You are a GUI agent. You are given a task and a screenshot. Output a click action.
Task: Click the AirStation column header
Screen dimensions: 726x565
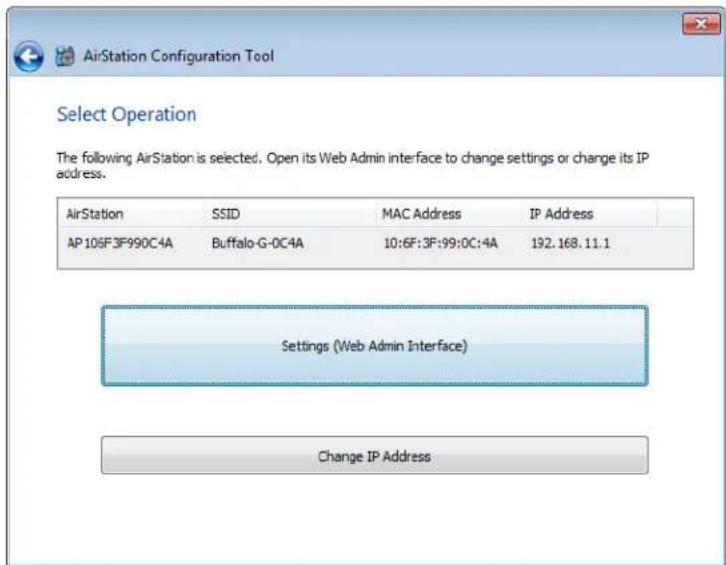131,213
